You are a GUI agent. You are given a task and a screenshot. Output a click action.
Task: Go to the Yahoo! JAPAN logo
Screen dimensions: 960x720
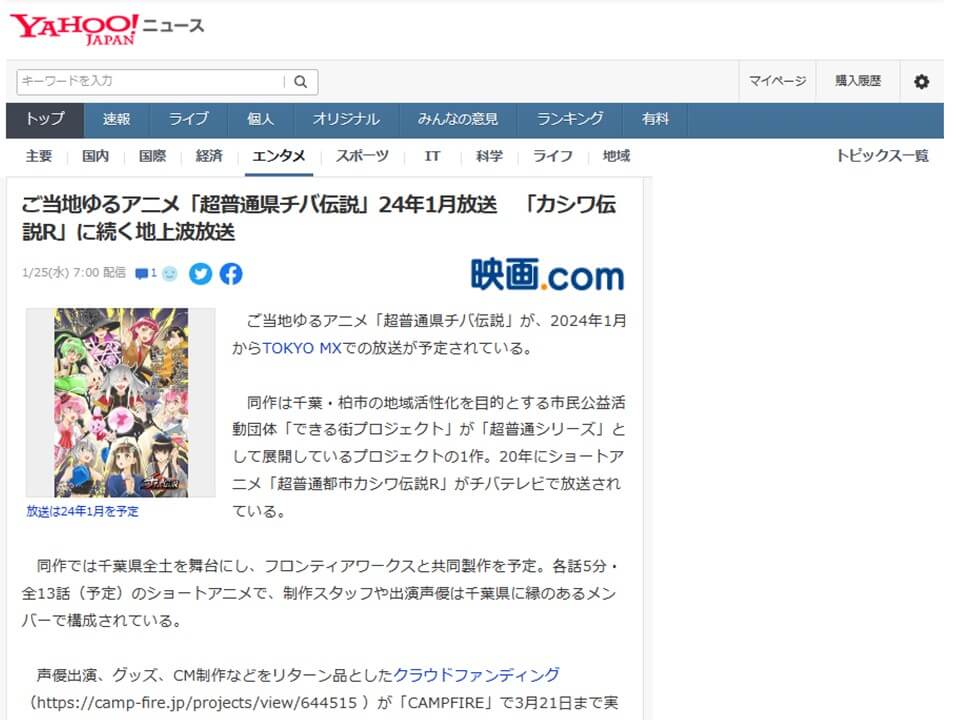[74, 28]
